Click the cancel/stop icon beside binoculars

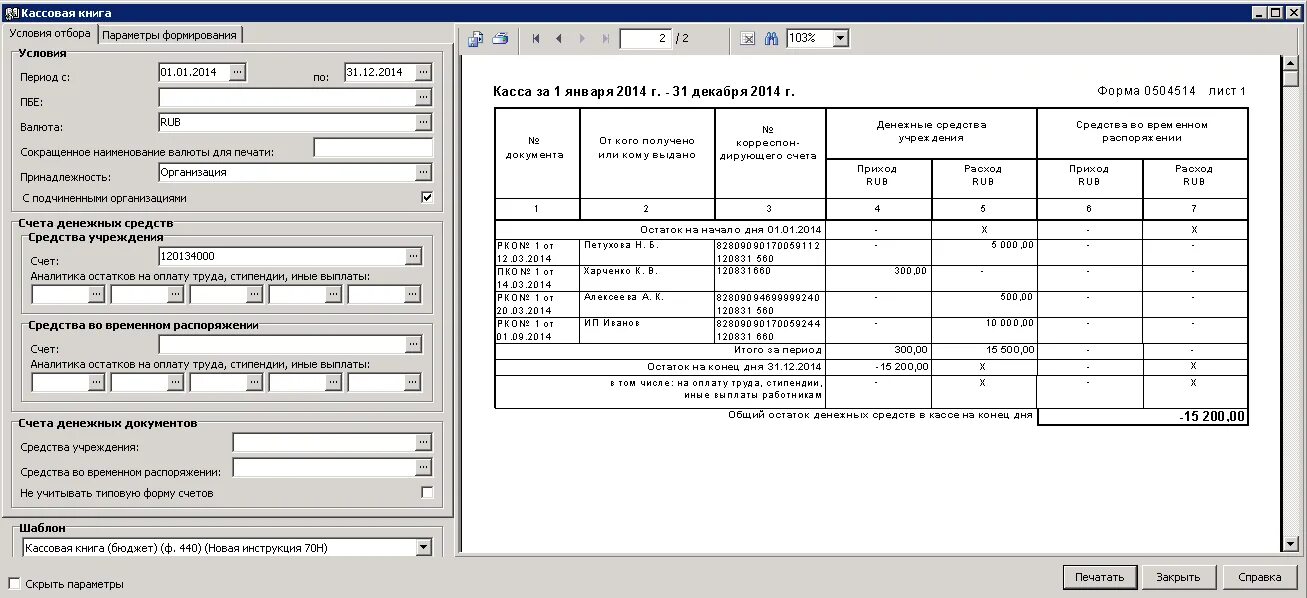click(x=748, y=38)
